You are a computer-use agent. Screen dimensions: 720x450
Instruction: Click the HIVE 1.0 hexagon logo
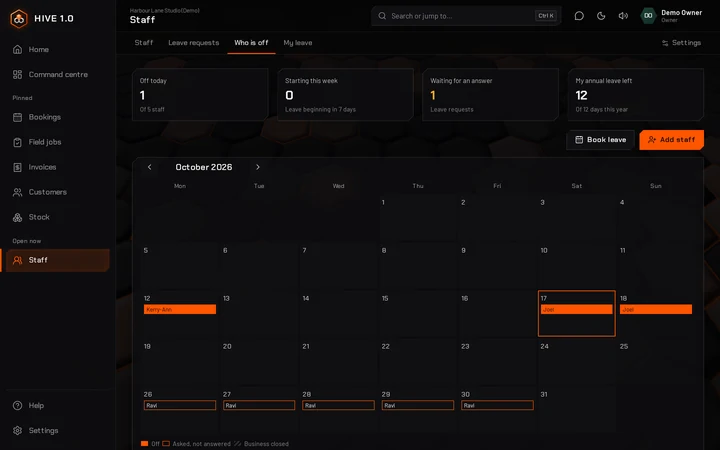19,19
